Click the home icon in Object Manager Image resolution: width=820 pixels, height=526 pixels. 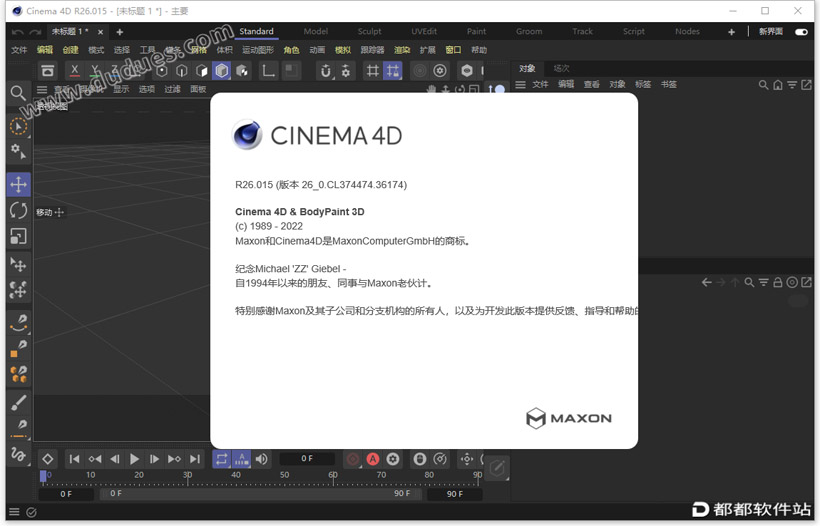(x=778, y=84)
